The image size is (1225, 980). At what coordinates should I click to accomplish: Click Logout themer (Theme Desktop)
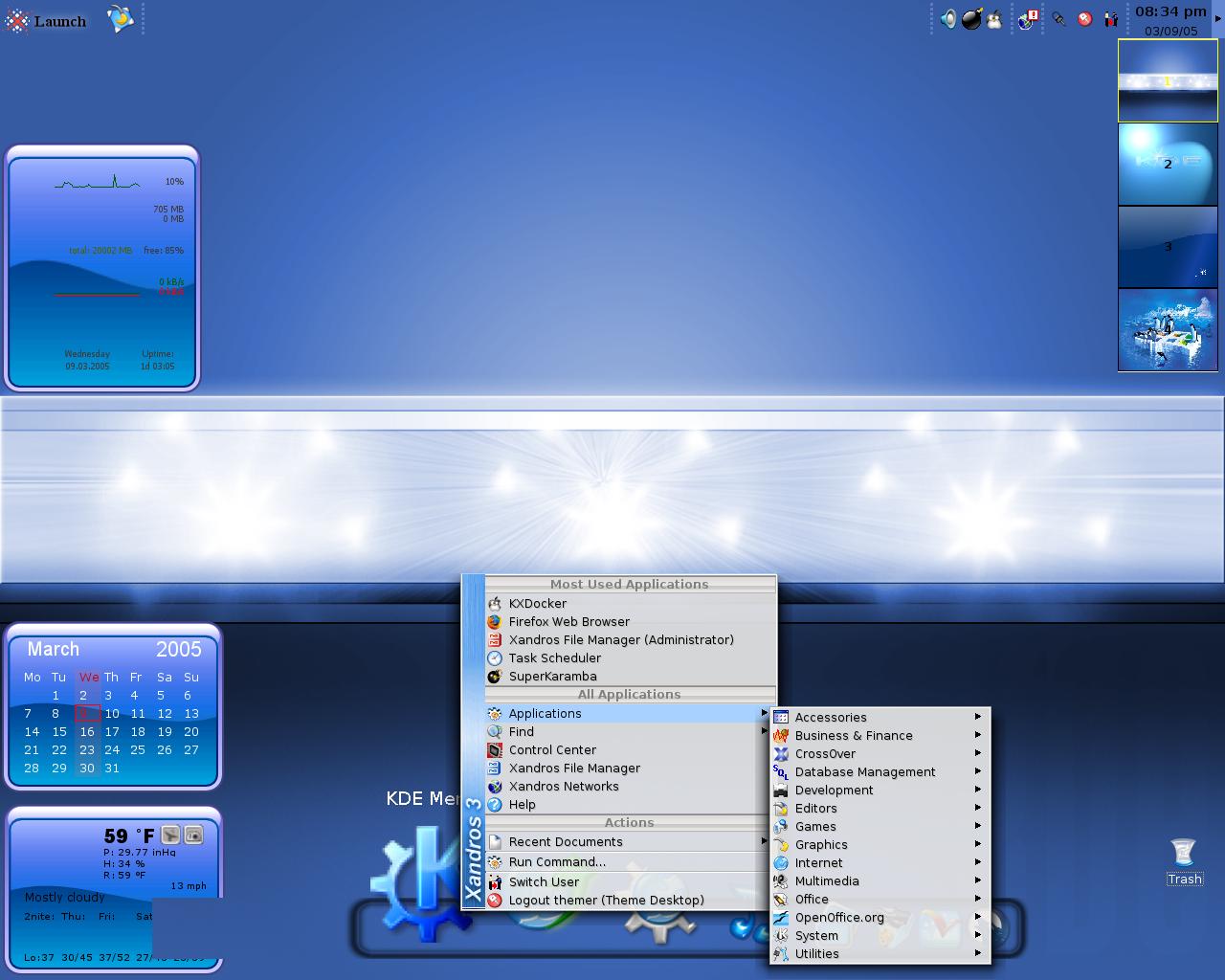(x=630, y=901)
